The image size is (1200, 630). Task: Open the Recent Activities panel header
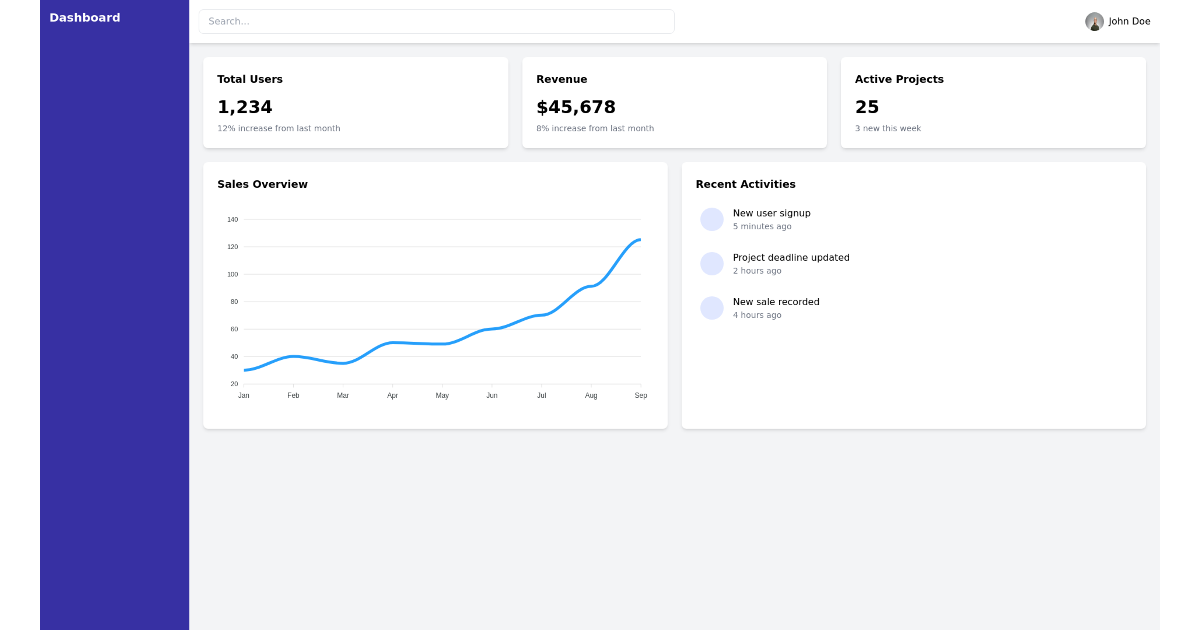[746, 184]
